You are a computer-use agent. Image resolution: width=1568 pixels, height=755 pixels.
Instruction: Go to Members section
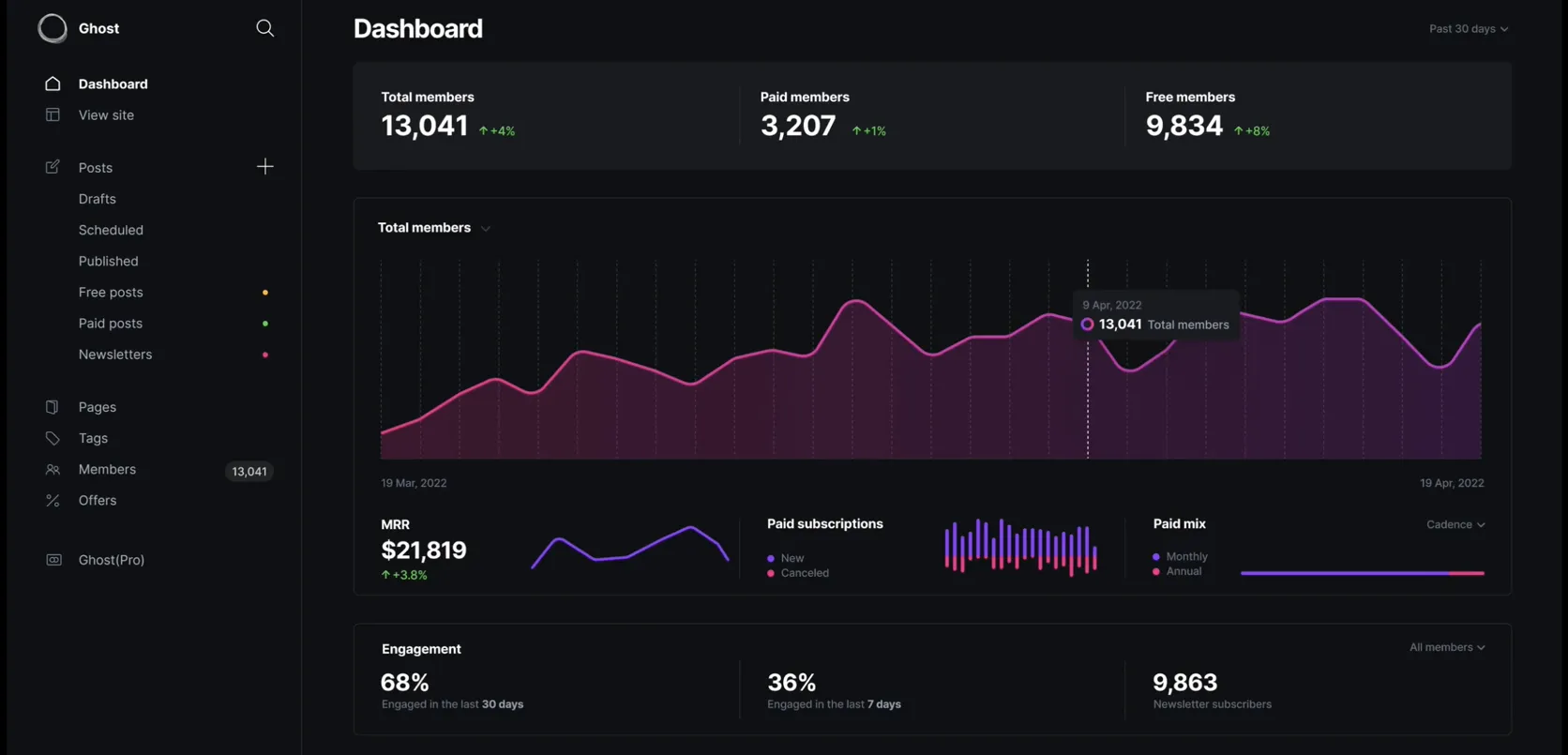107,470
